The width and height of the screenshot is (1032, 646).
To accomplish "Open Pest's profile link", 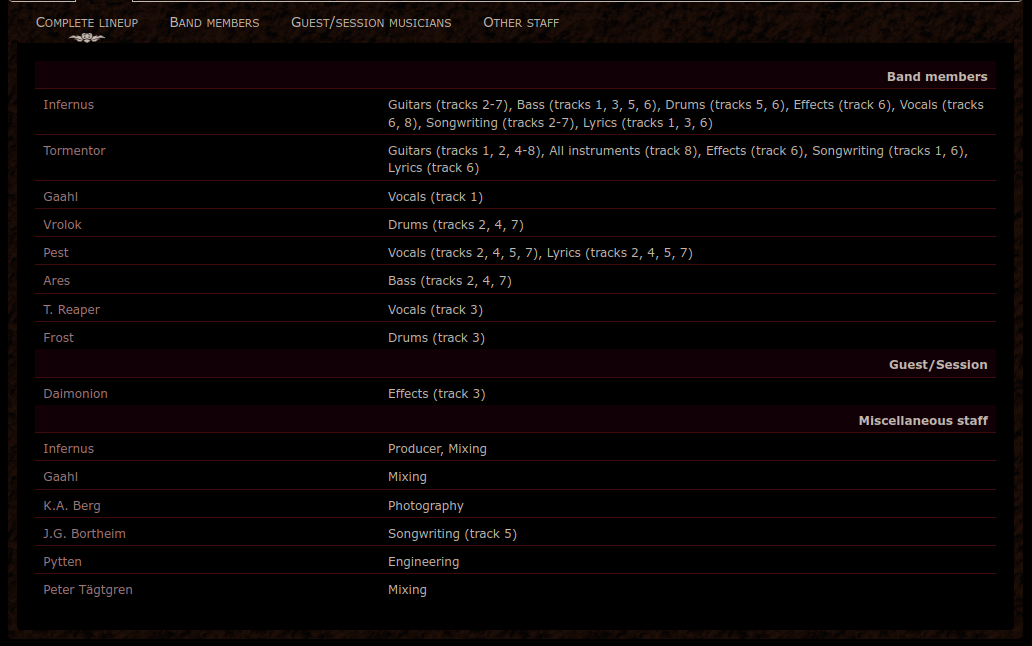I will pos(56,253).
